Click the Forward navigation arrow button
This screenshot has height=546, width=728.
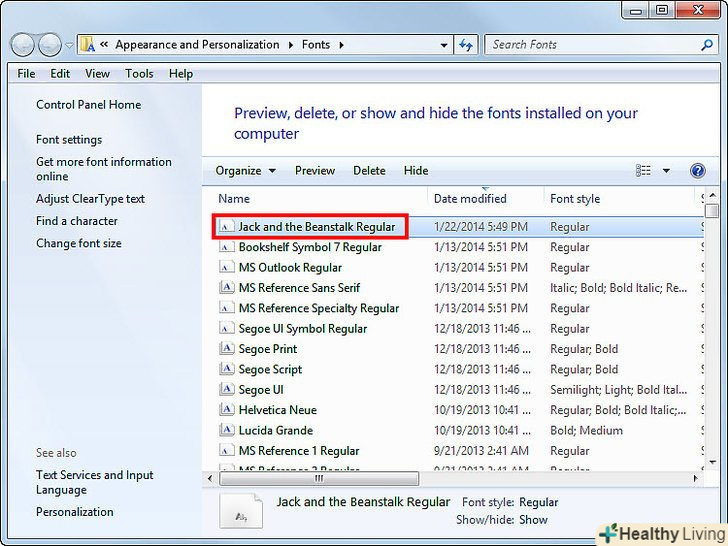(x=50, y=45)
